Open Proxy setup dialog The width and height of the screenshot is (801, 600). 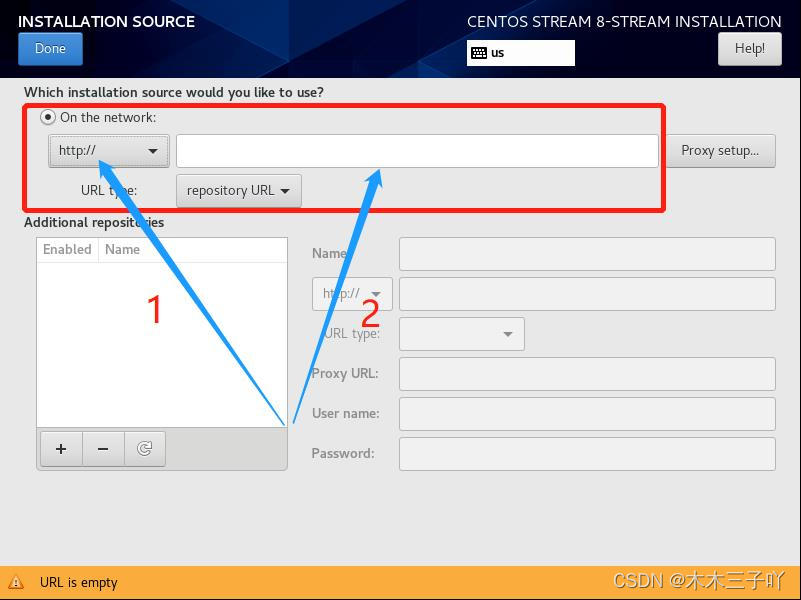722,150
